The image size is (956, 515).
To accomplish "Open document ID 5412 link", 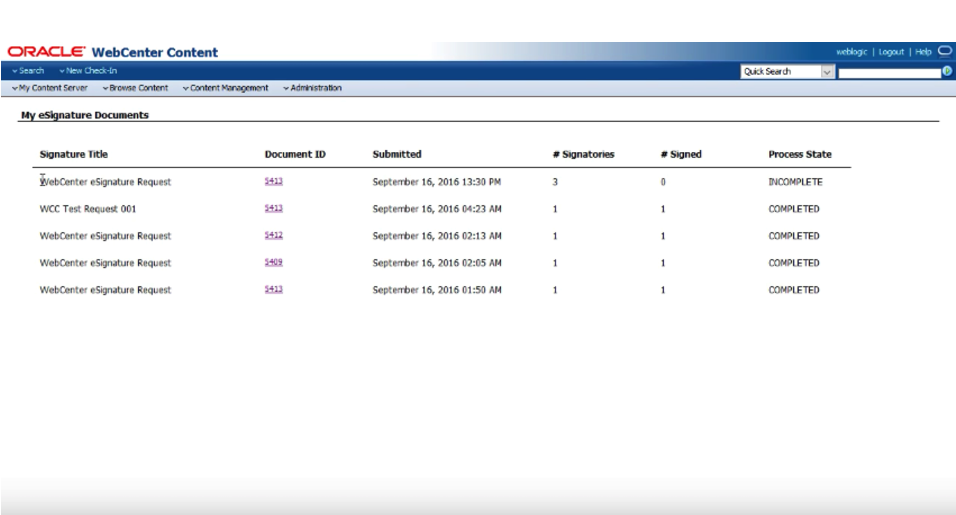I will [x=274, y=235].
